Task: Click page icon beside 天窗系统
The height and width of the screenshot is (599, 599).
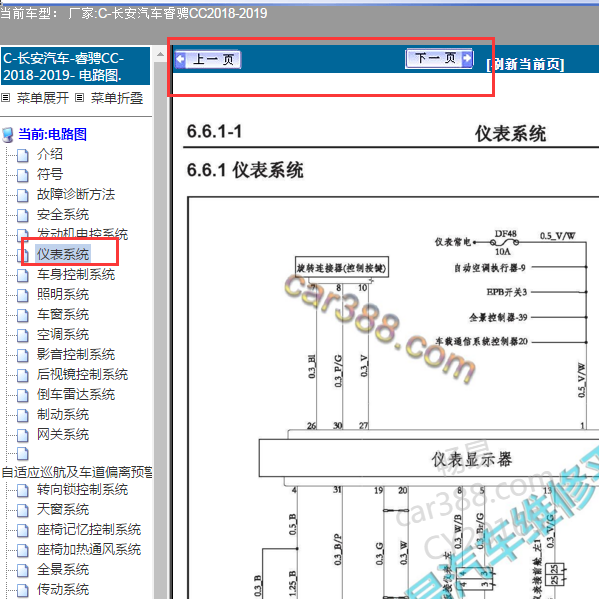Action: point(23,510)
